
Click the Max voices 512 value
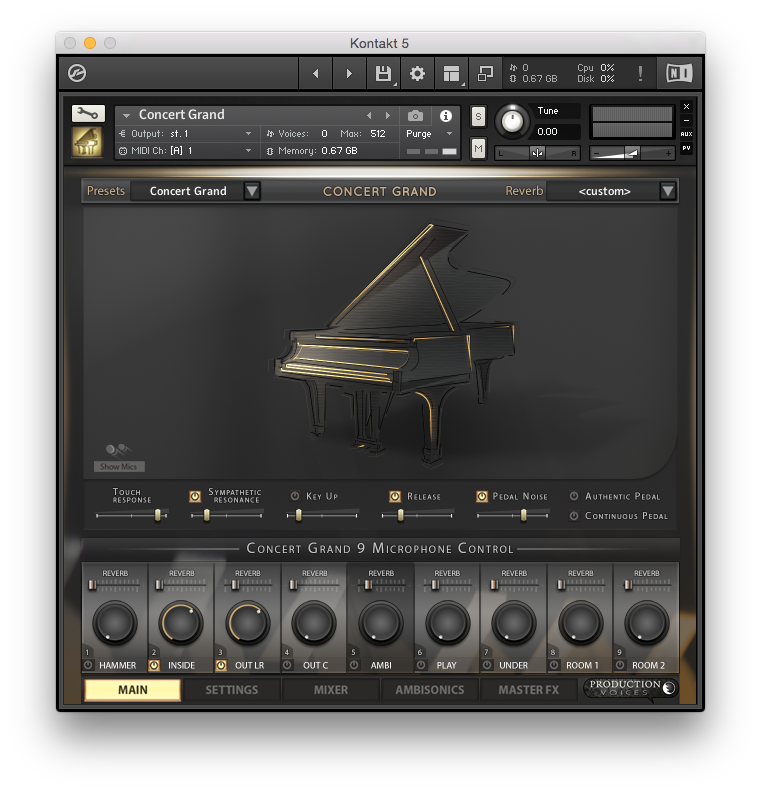(x=378, y=134)
